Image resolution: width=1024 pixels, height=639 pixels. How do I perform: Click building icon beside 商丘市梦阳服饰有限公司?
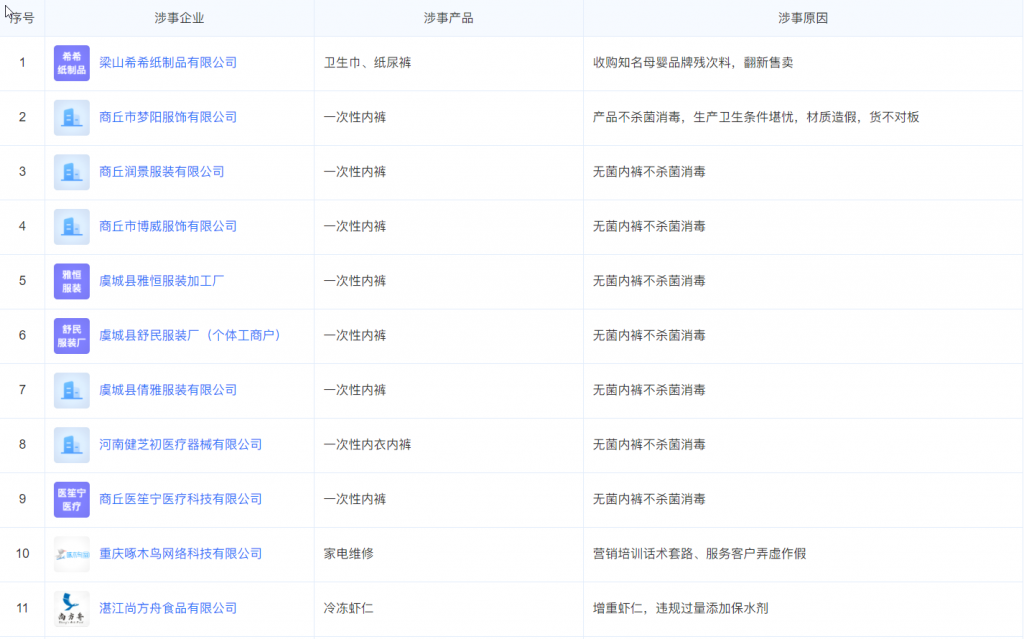[x=72, y=118]
